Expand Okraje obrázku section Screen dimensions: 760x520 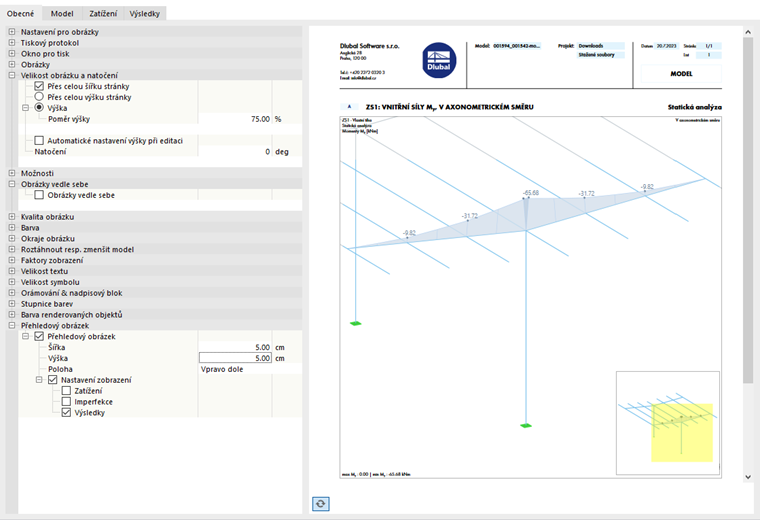tap(12, 238)
